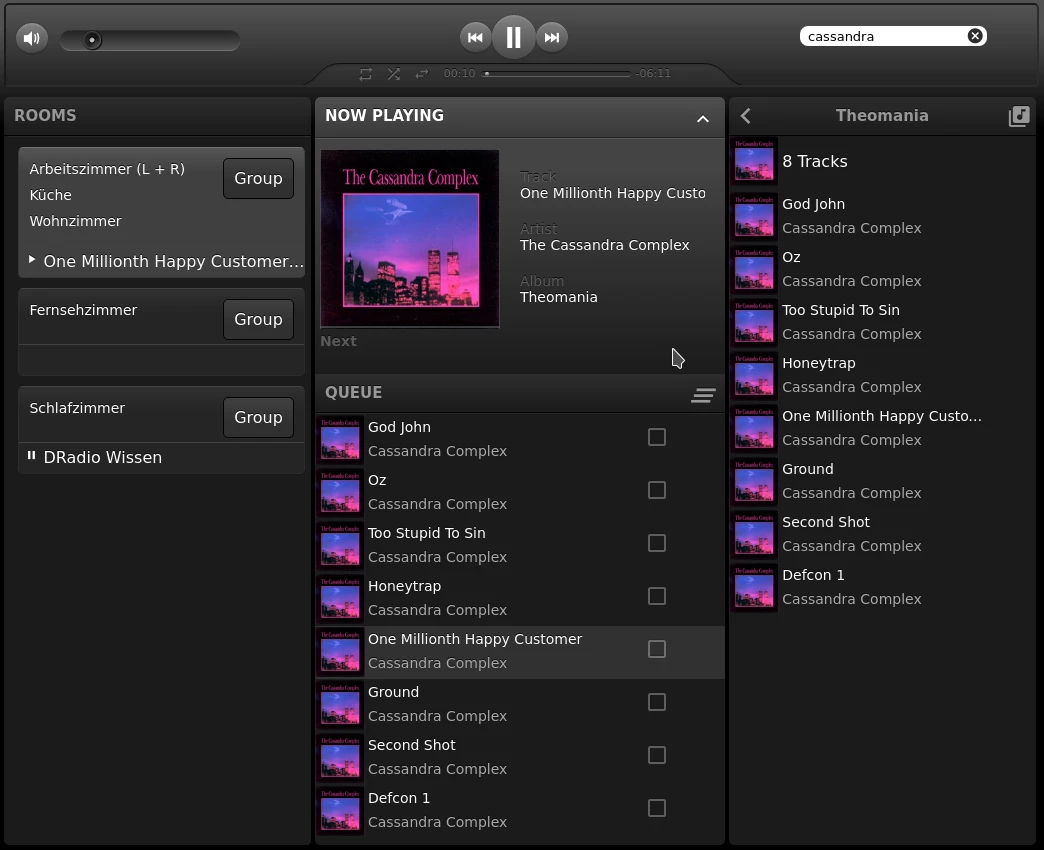Go back from Theomania album view
This screenshot has height=850, width=1044.
(x=746, y=116)
